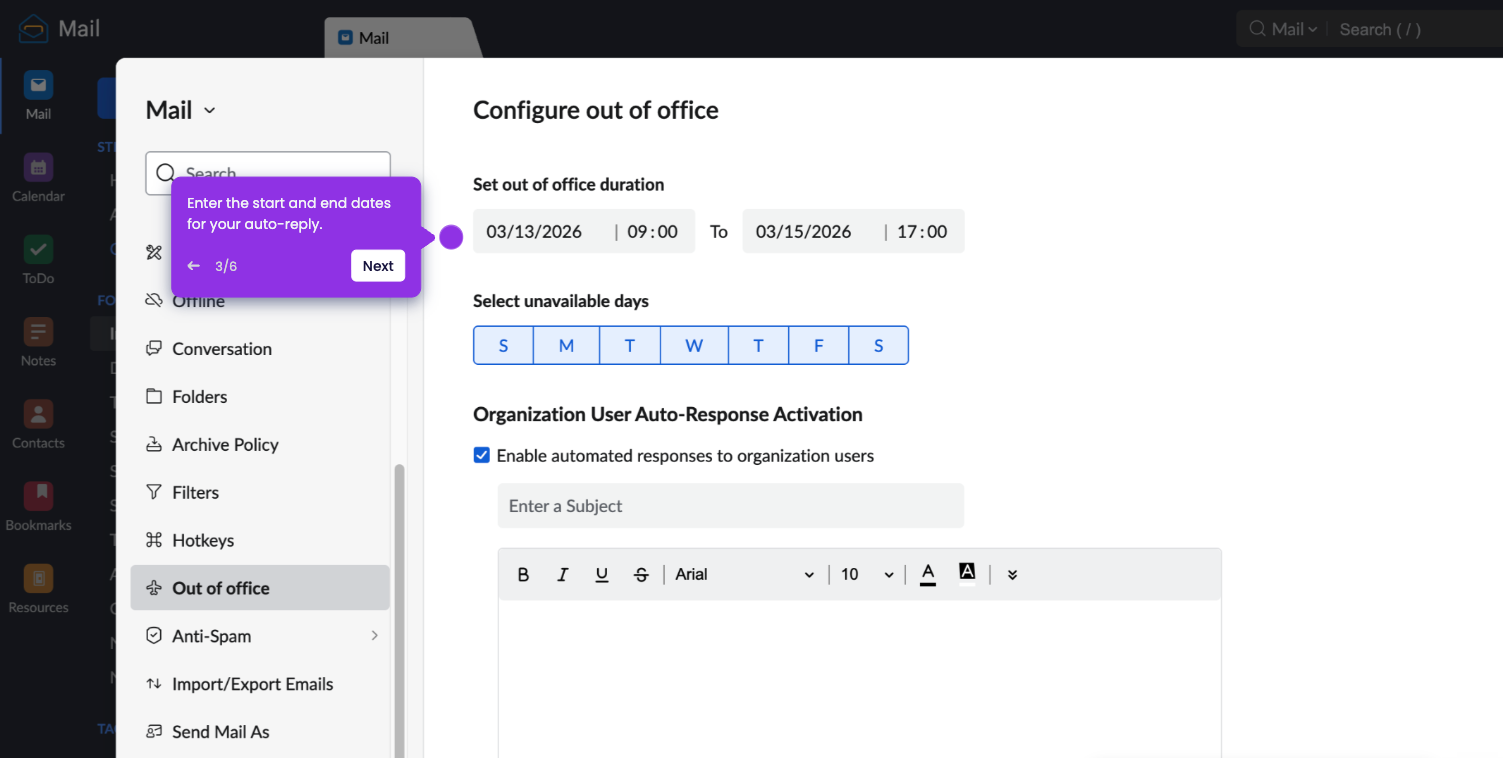Image resolution: width=1503 pixels, height=758 pixels.
Task: Open the Resources app icon
Action: pyautogui.click(x=38, y=578)
